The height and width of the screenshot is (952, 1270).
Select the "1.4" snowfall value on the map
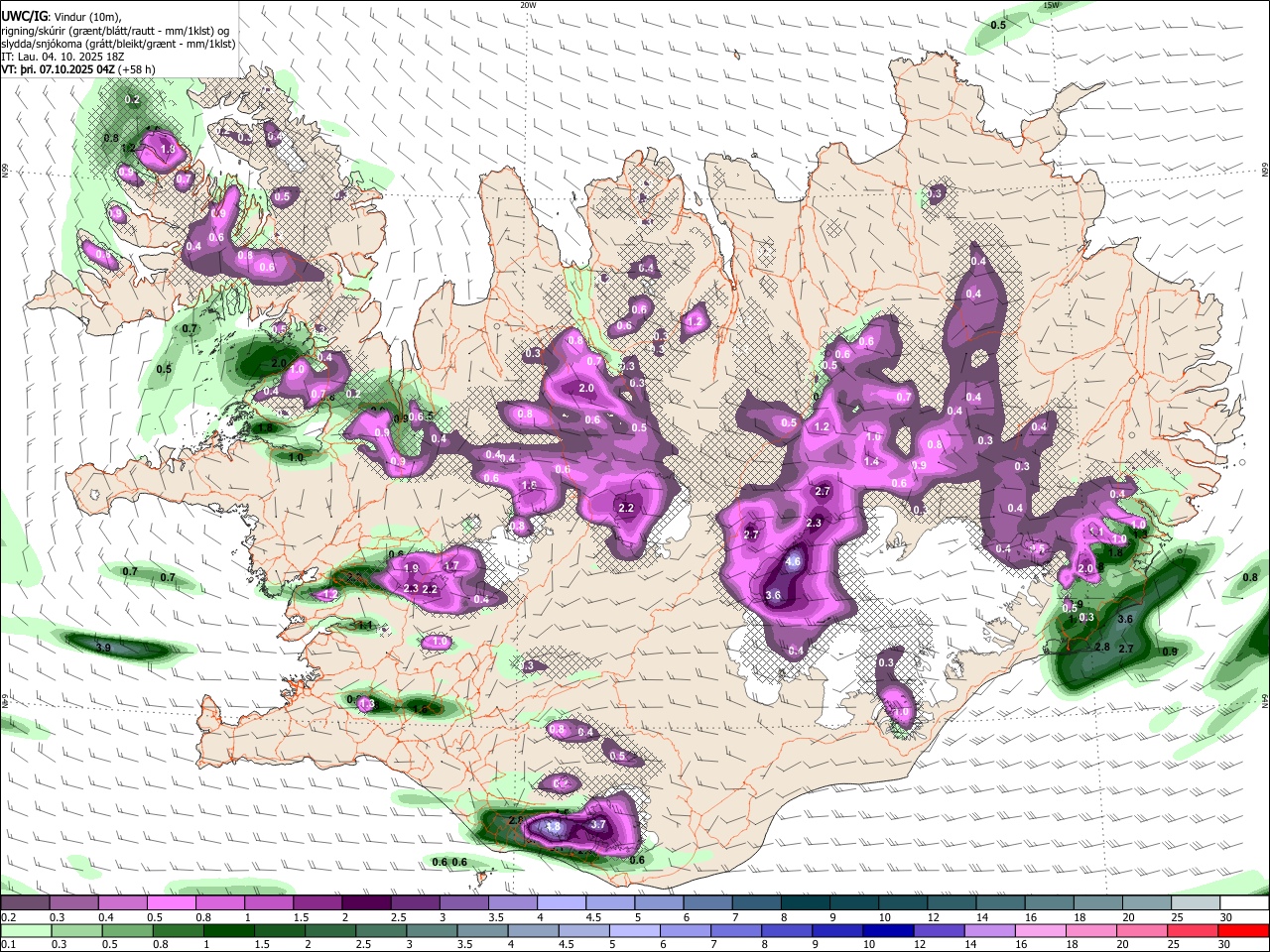point(871,461)
